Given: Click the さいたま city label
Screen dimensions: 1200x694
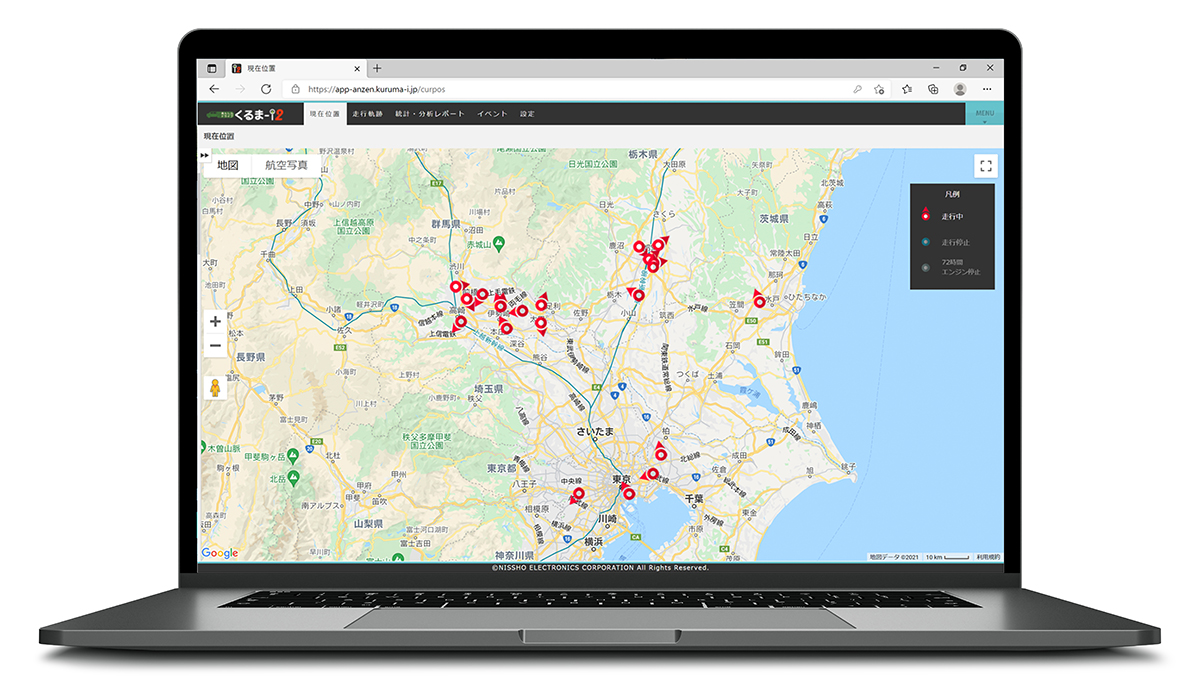Looking at the screenshot, I should click(597, 432).
